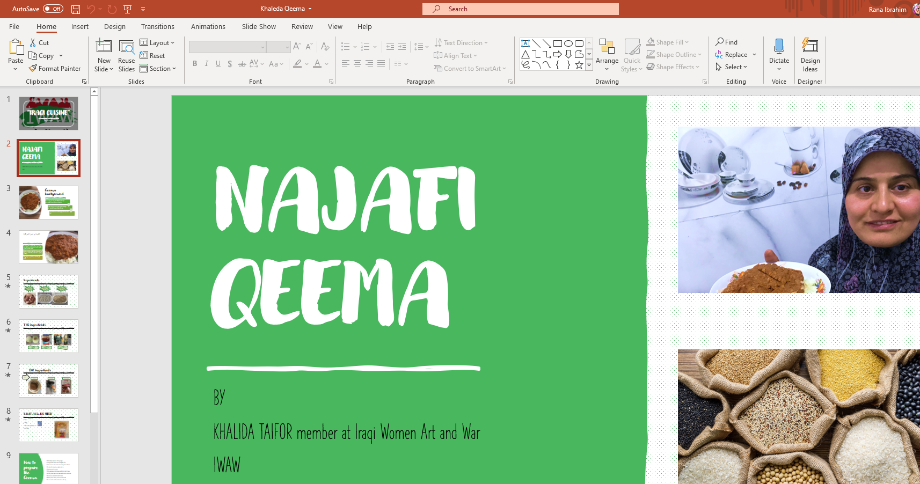Screen dimensions: 920x484
Task: Click the Redo icon
Action: point(111,9)
